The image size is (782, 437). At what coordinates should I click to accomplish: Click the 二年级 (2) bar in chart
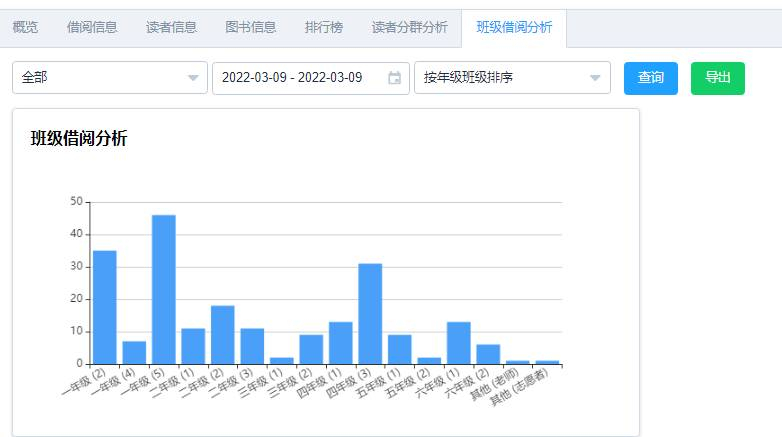coord(223,335)
